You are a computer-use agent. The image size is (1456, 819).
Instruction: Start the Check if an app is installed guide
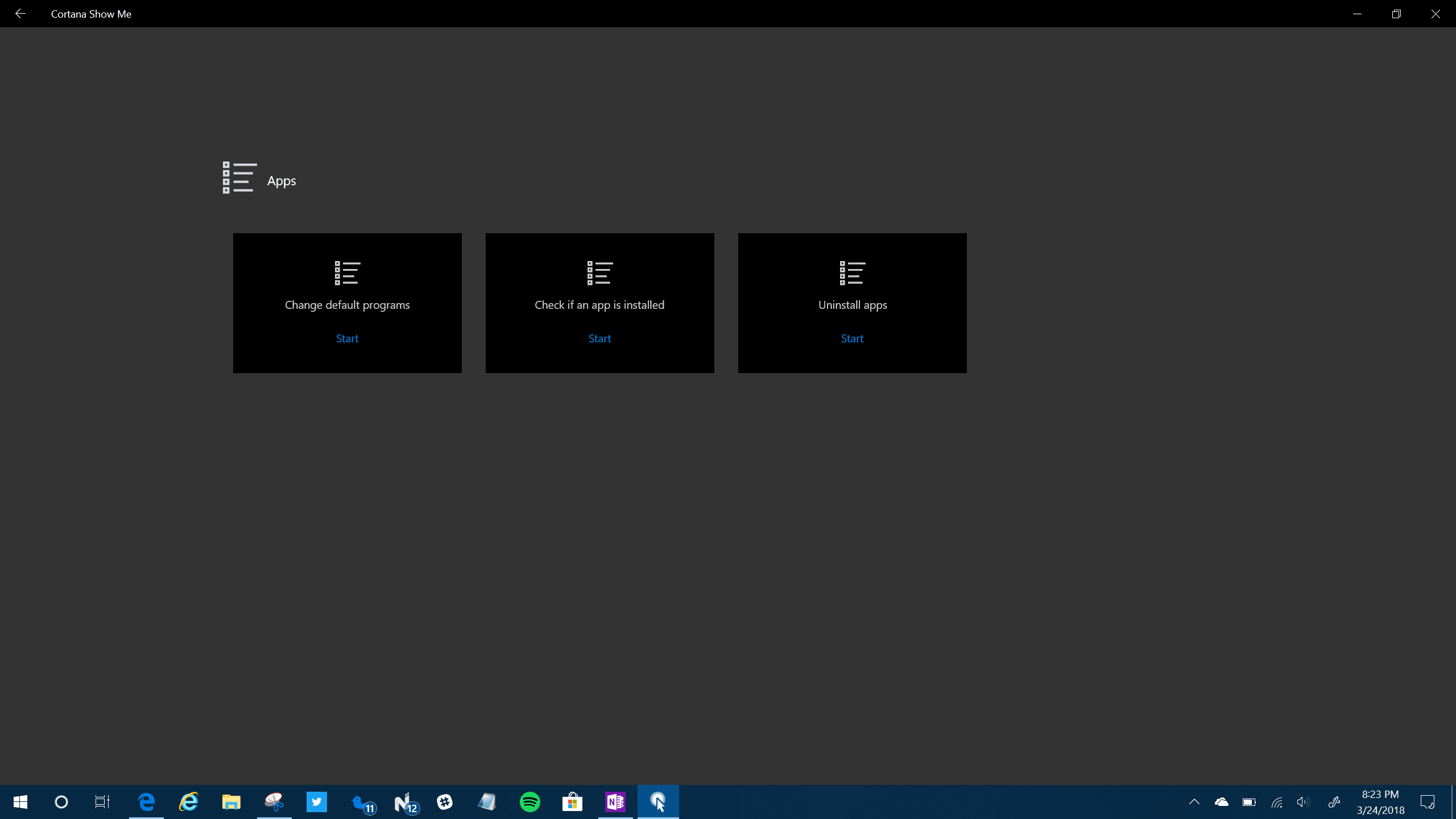599,338
